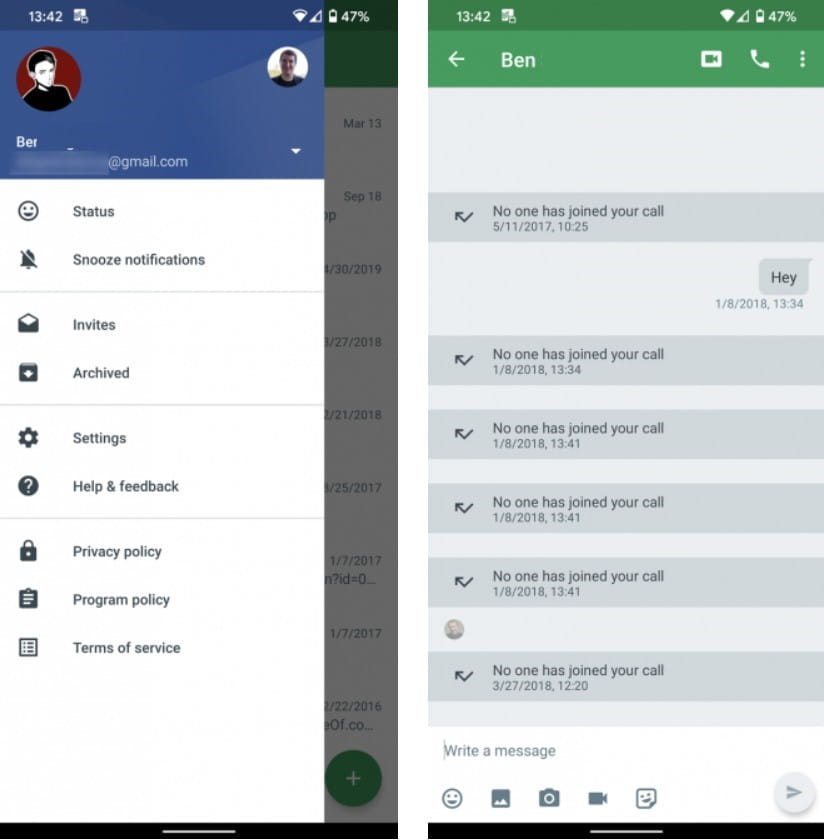The image size is (824, 840).
Task: Take a photo with the camera icon
Action: (549, 797)
